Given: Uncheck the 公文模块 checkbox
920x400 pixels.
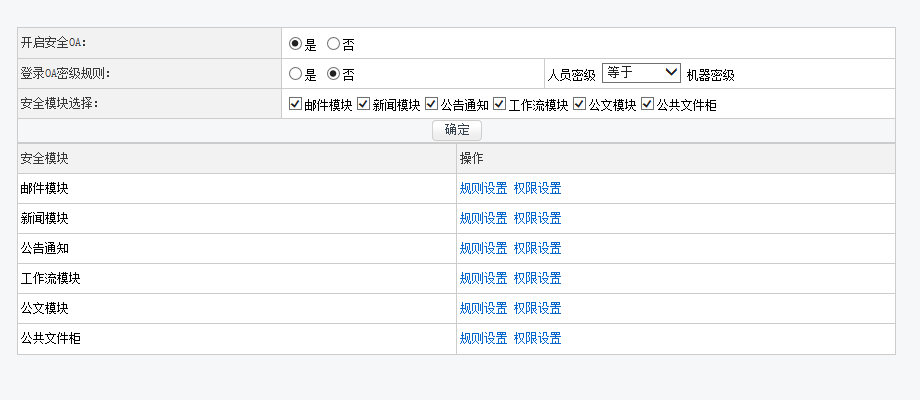Looking at the screenshot, I should (579, 104).
